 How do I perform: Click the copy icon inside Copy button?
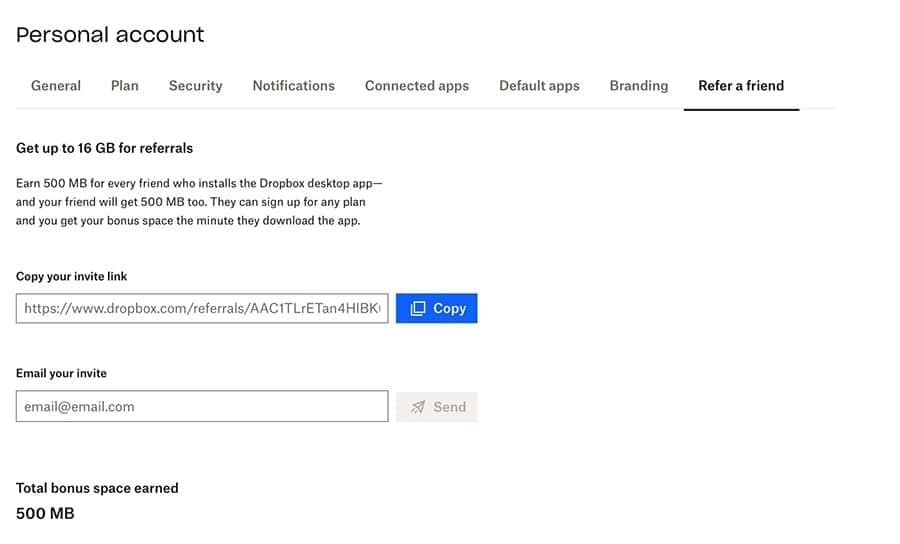(418, 308)
